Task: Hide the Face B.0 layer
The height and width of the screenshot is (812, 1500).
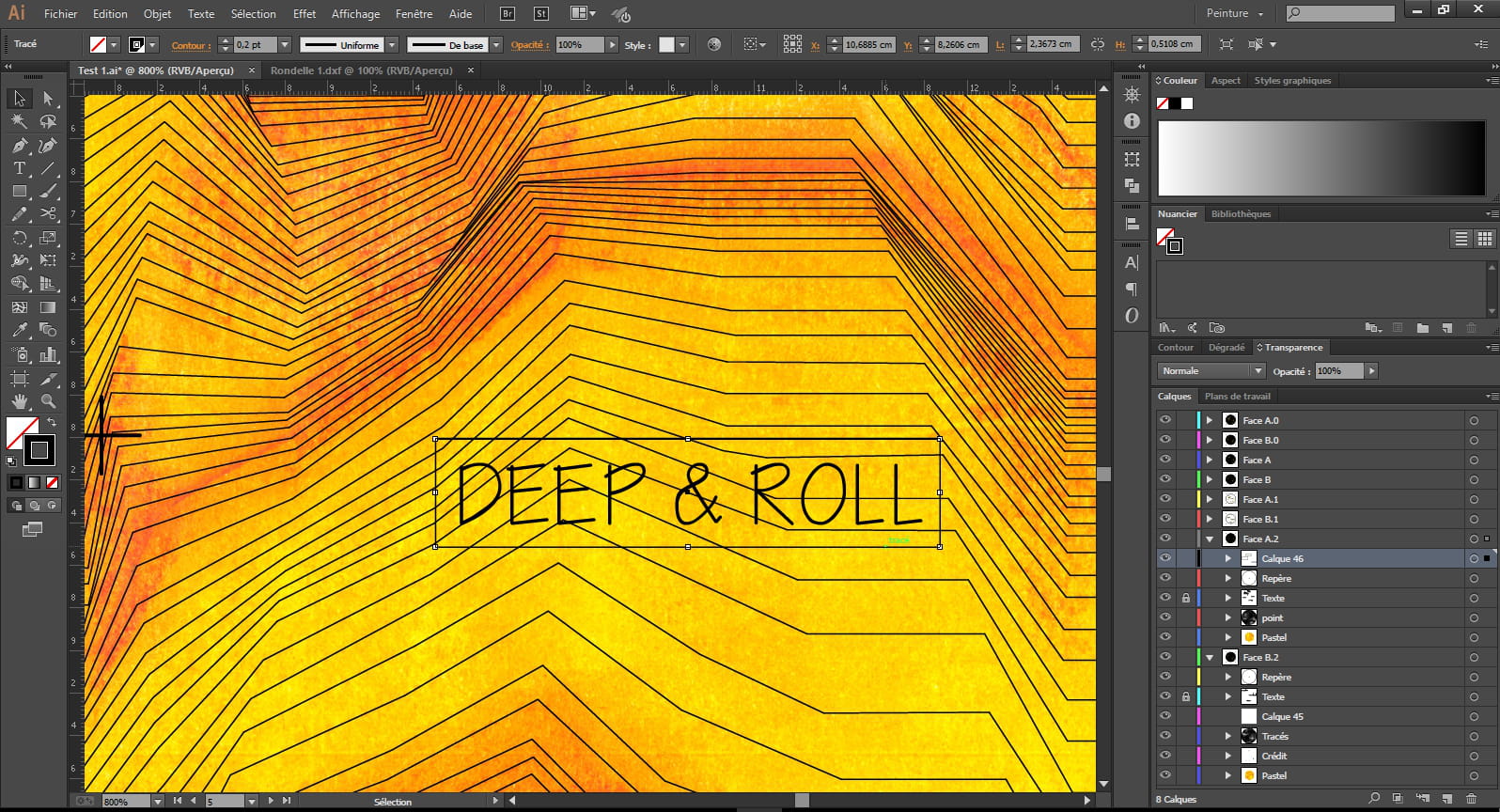Action: 1165,440
